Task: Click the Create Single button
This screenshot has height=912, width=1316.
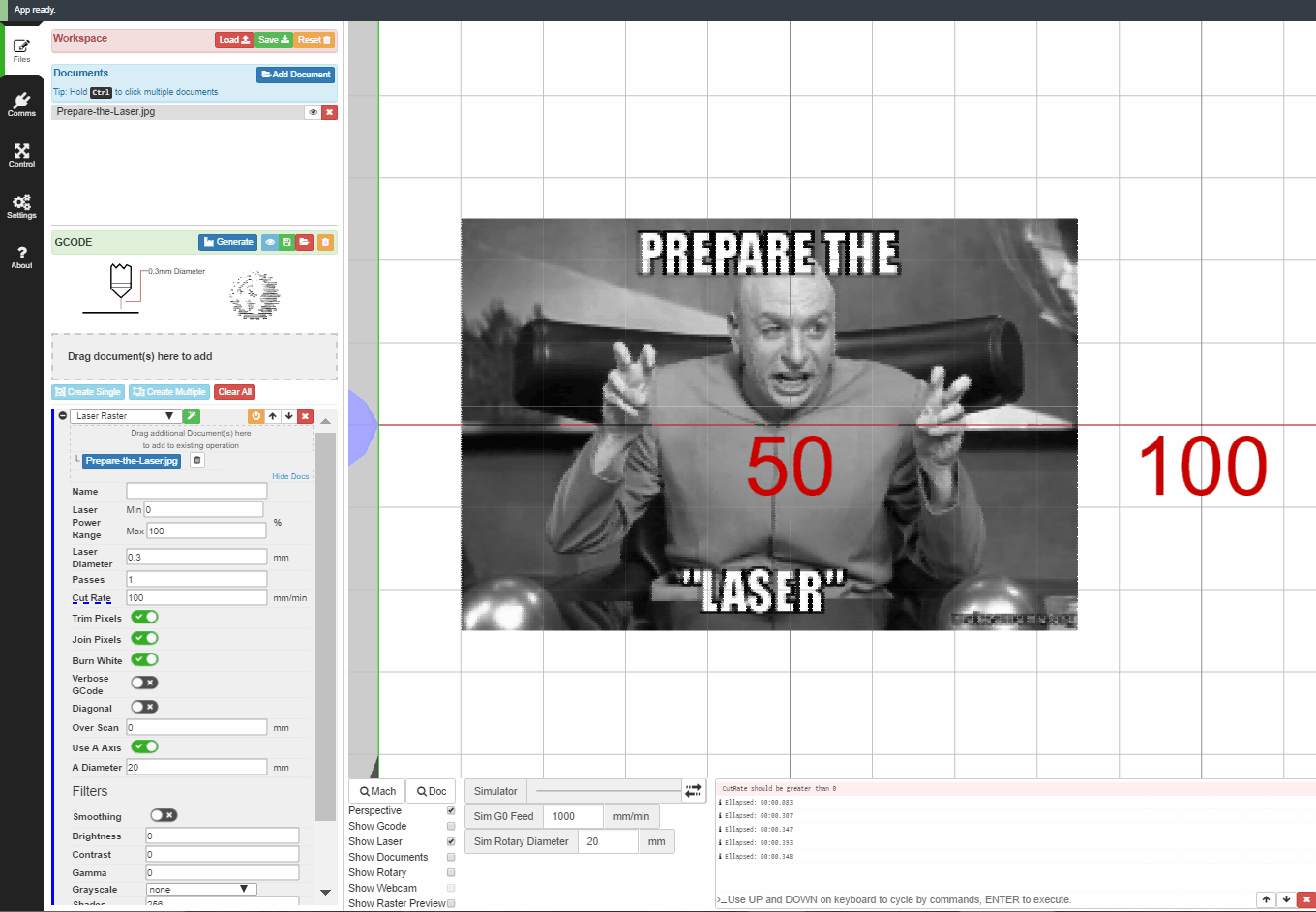Action: (88, 392)
